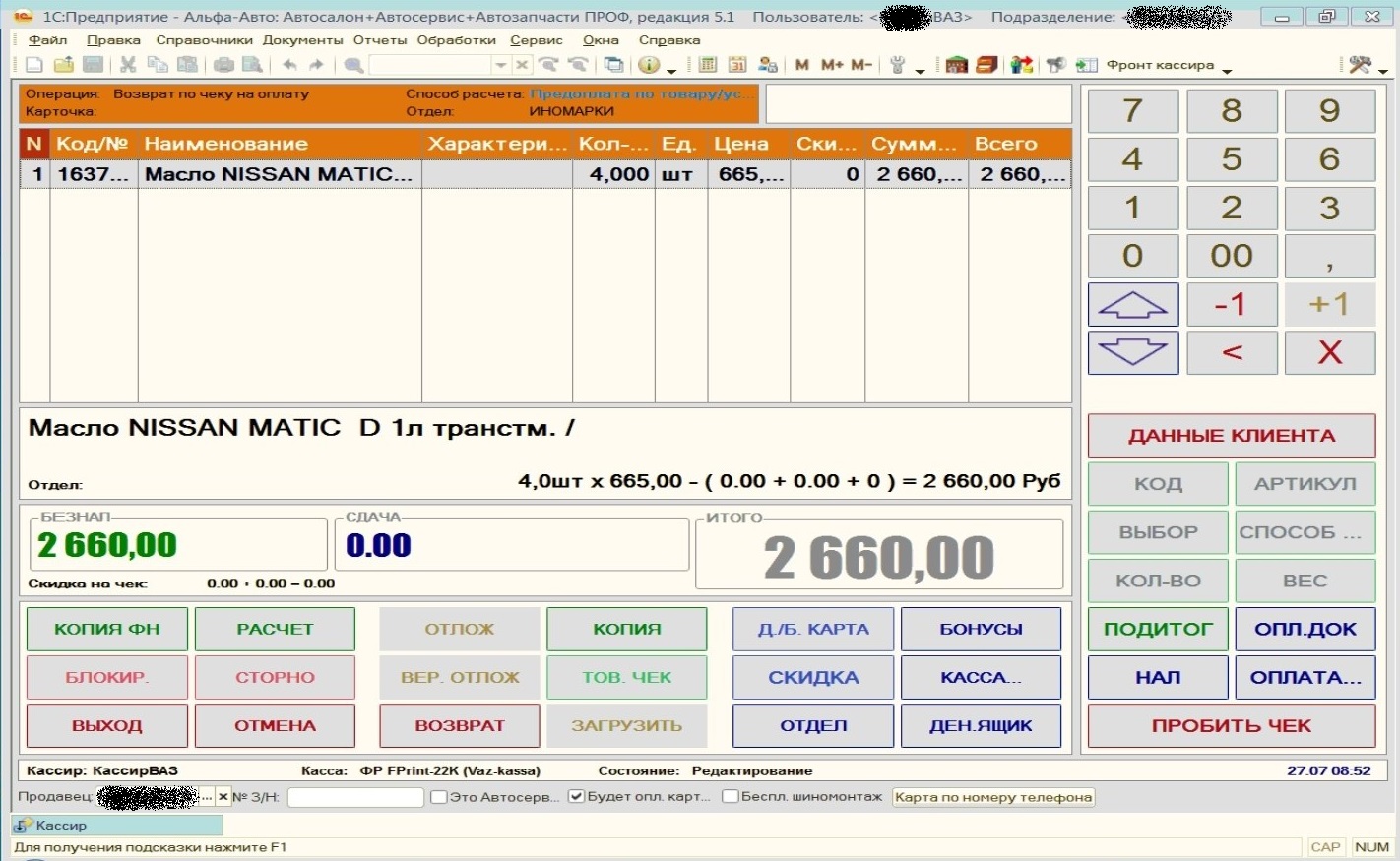Click the ПОДИТОГ button
This screenshot has height=861, width=1400.
tap(1158, 629)
